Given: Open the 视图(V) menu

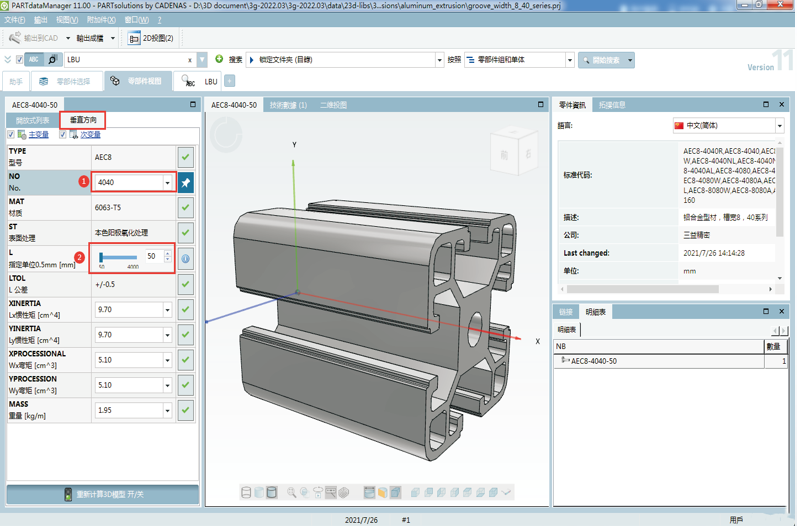Looking at the screenshot, I should pyautogui.click(x=67, y=20).
